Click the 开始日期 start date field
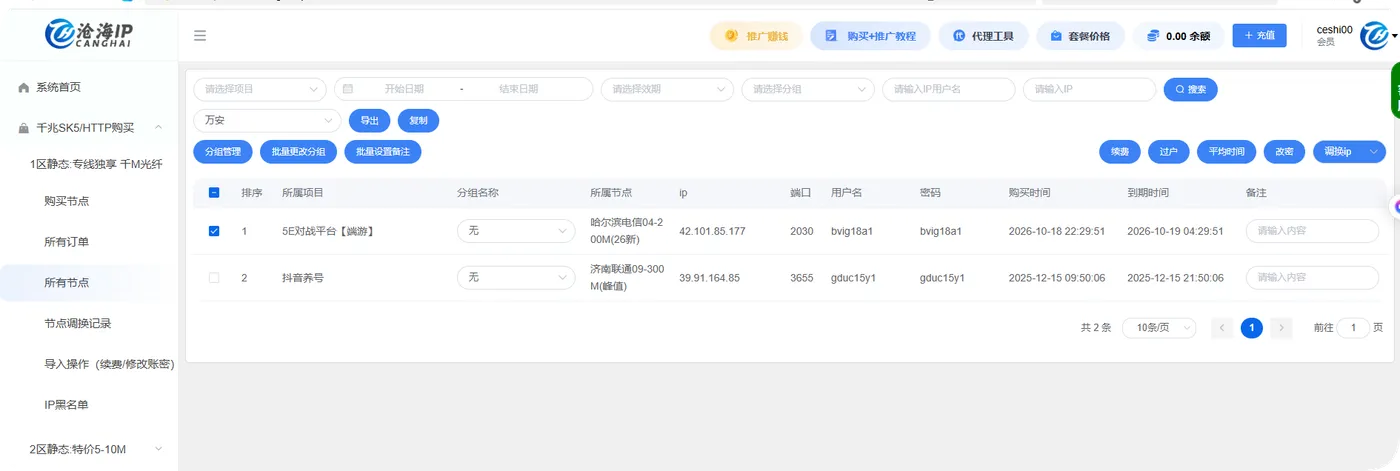 pyautogui.click(x=404, y=89)
